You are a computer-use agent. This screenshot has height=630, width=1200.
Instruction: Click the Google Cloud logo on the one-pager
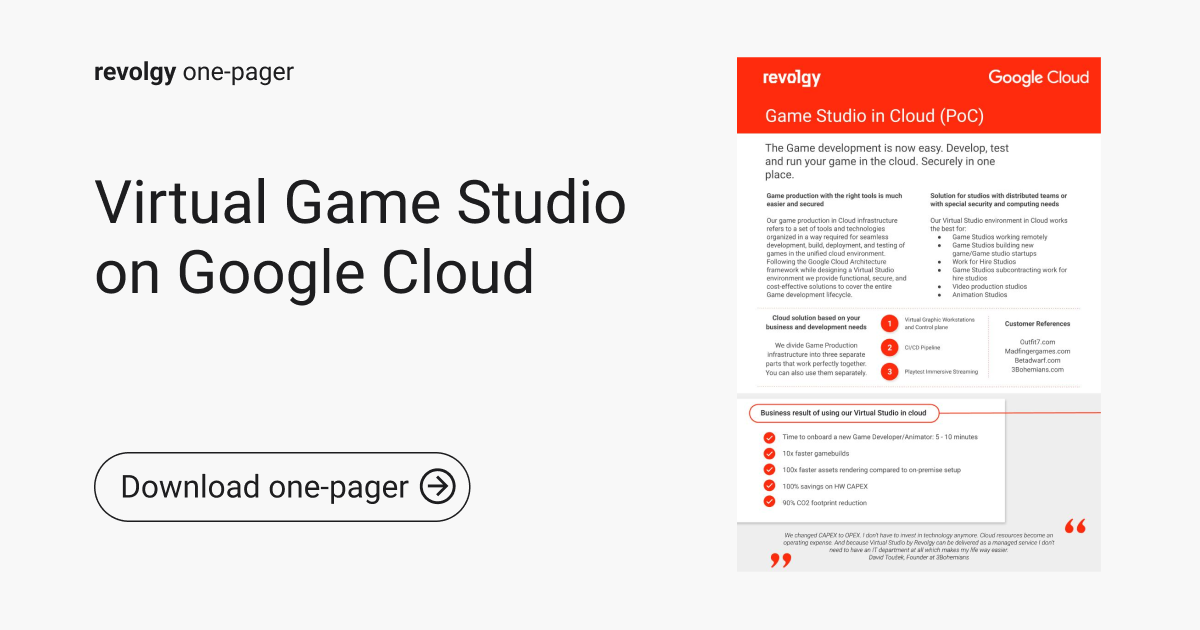(1039, 77)
